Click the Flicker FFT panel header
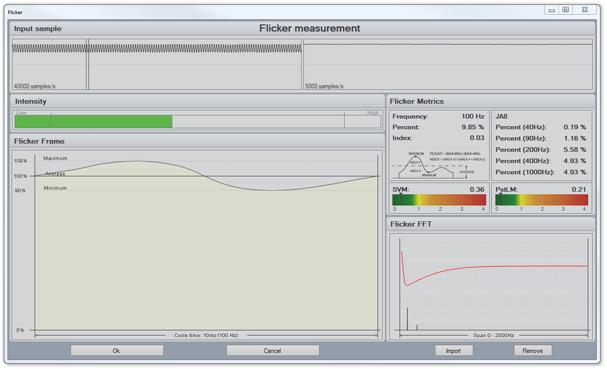 tap(411, 224)
